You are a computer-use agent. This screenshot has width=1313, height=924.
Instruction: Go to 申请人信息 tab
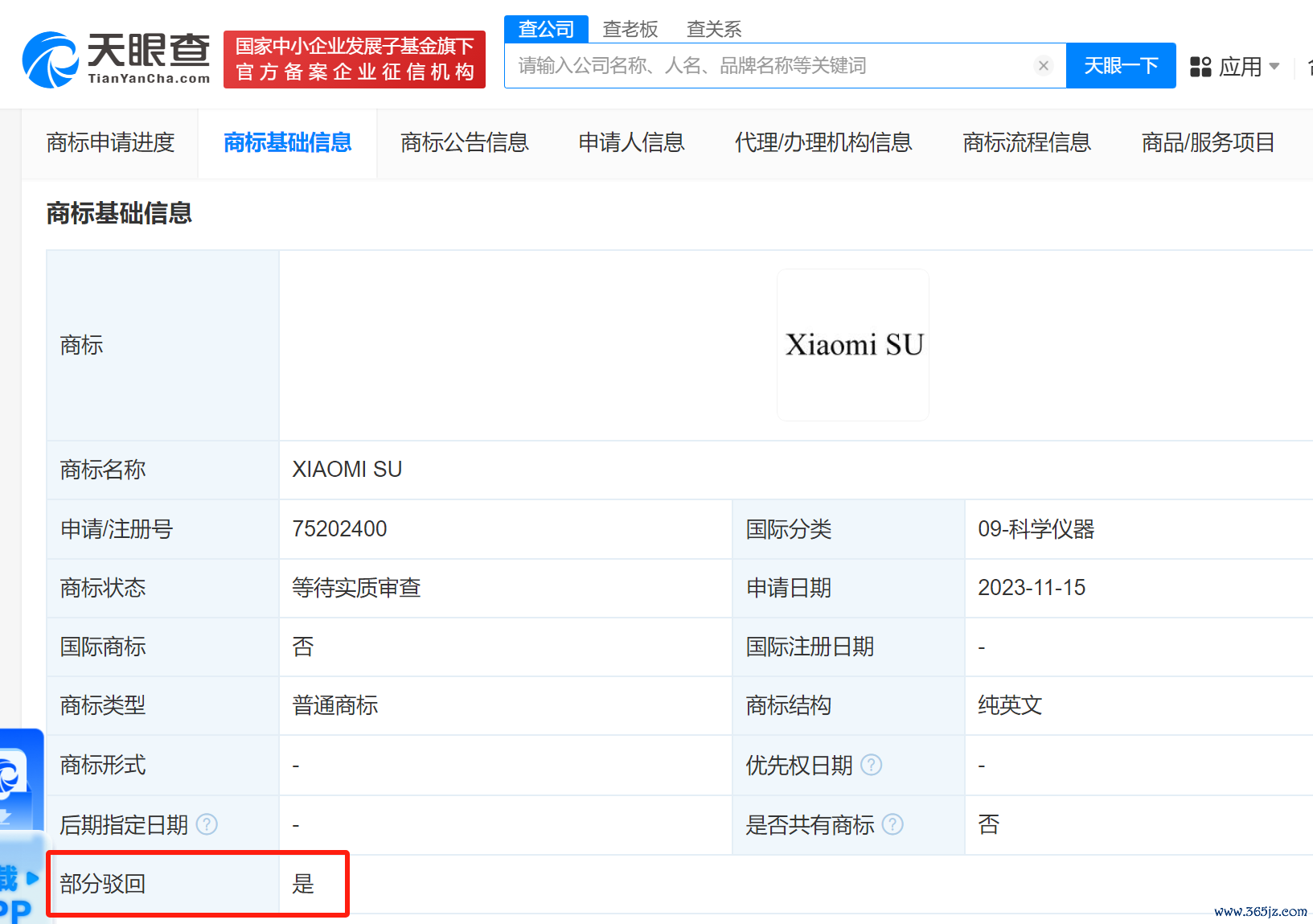(x=631, y=142)
